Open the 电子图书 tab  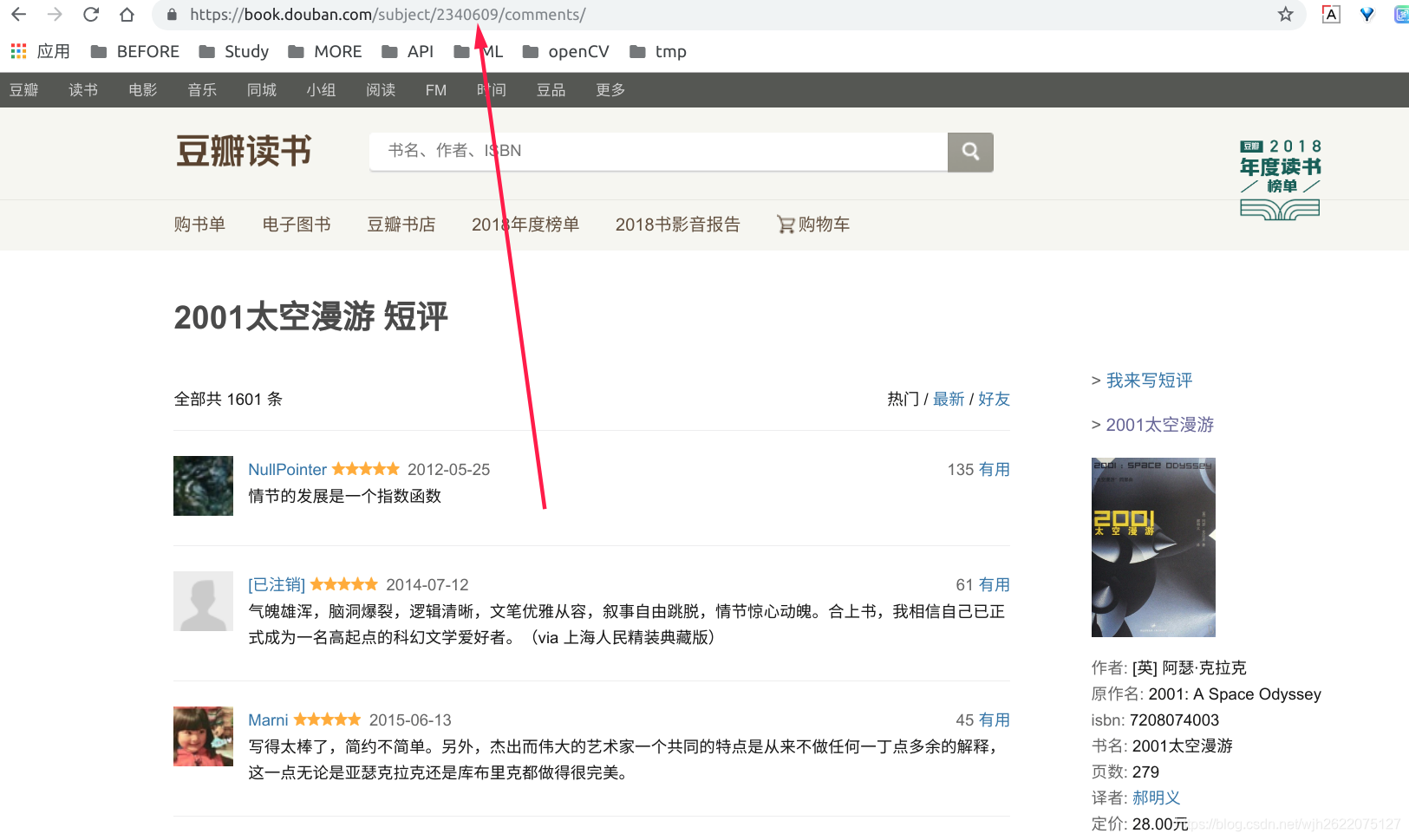pyautogui.click(x=297, y=225)
